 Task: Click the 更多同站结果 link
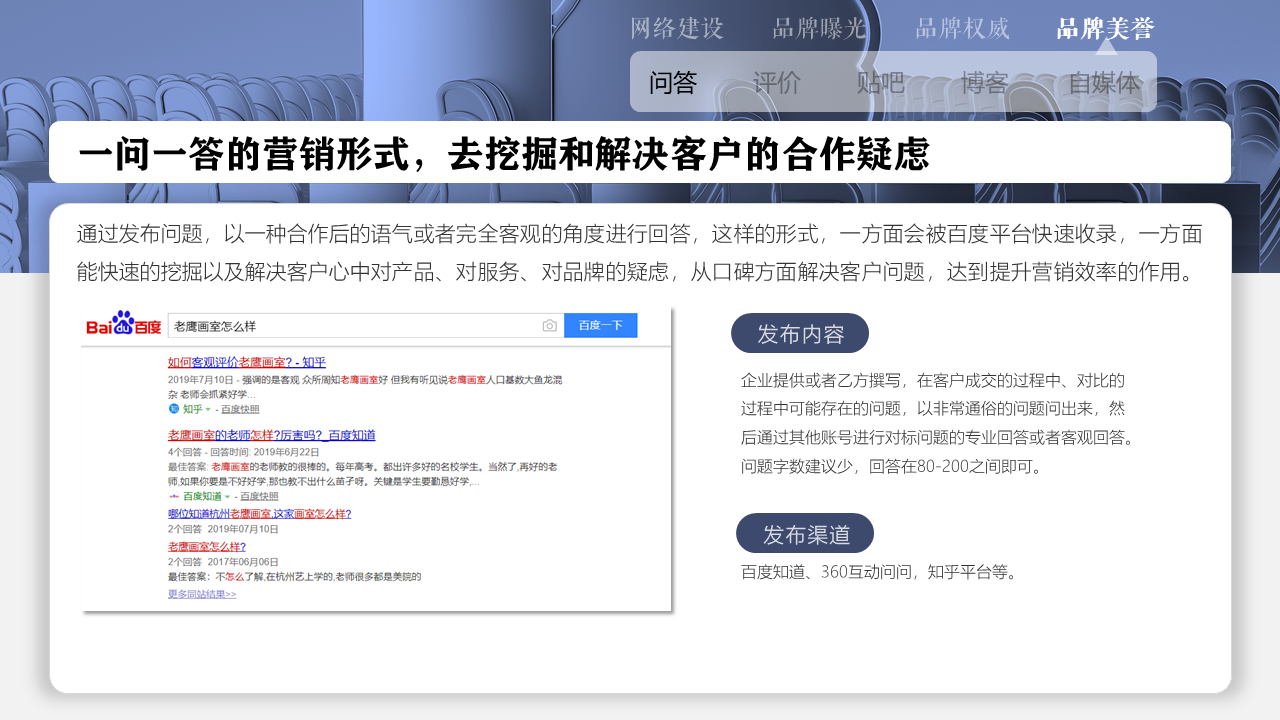coord(202,594)
